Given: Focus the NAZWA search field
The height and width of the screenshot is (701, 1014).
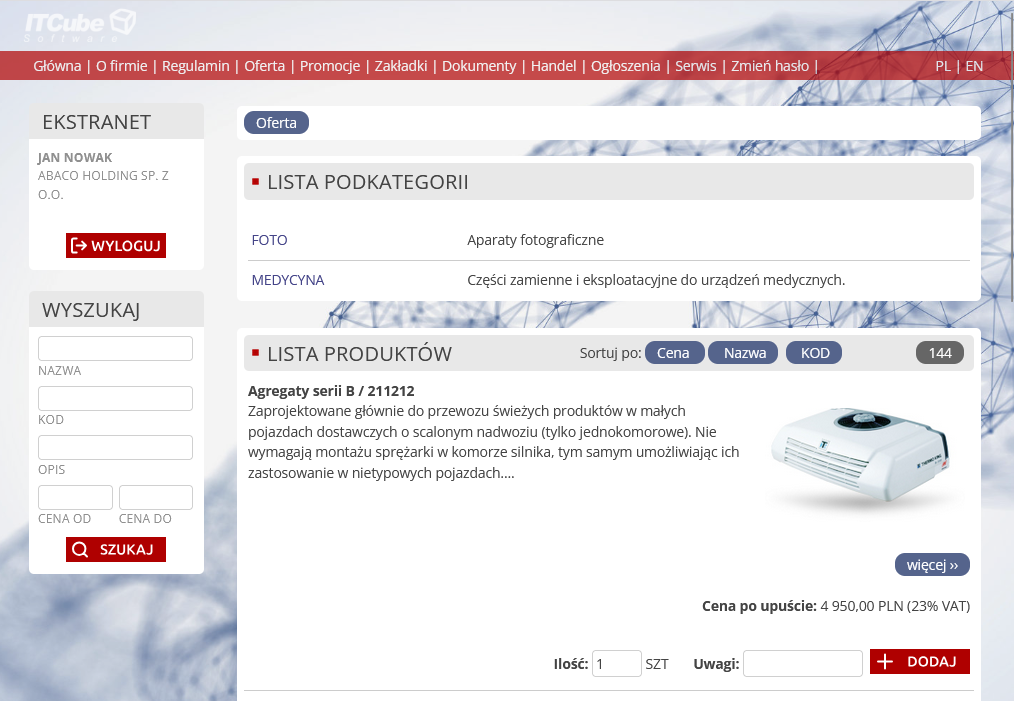Looking at the screenshot, I should pyautogui.click(x=115, y=348).
